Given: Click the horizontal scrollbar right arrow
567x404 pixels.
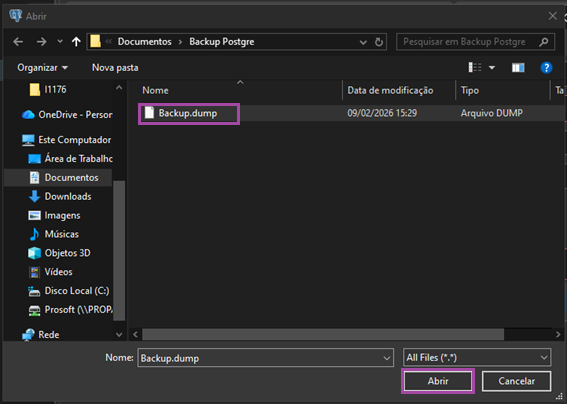Looking at the screenshot, I should (x=558, y=335).
